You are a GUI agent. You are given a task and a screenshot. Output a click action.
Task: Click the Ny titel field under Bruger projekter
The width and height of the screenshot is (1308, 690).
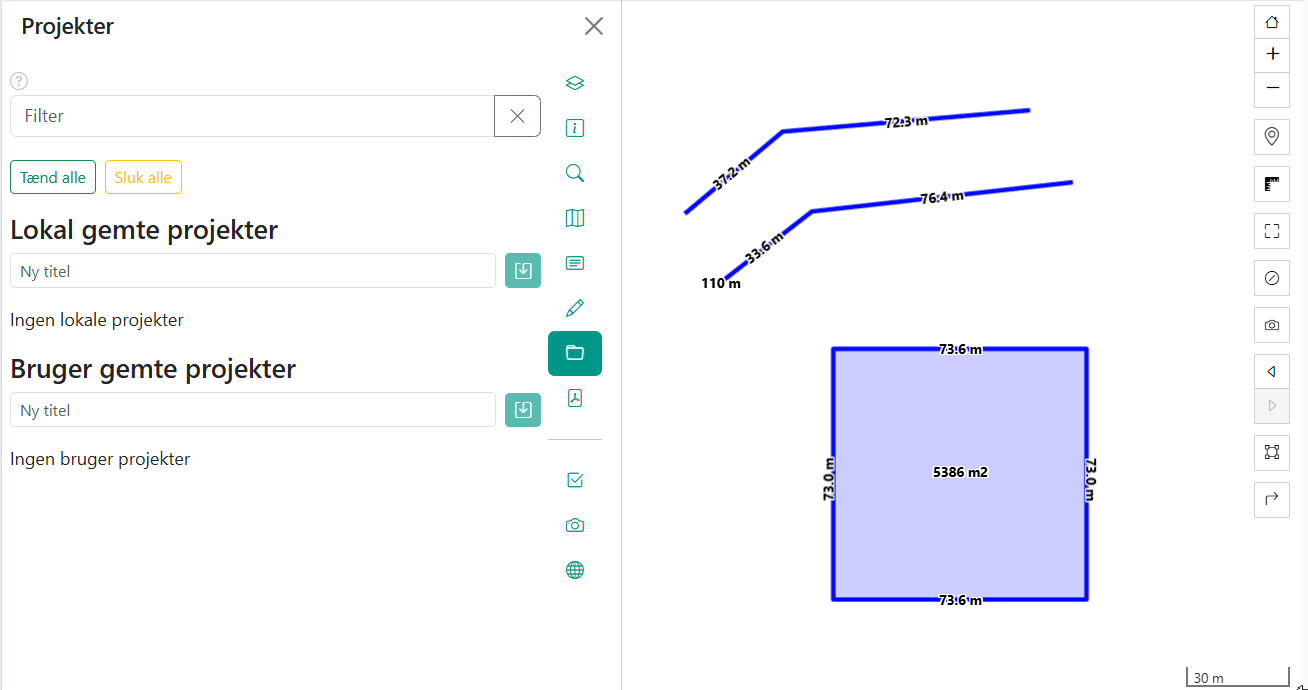coord(252,410)
